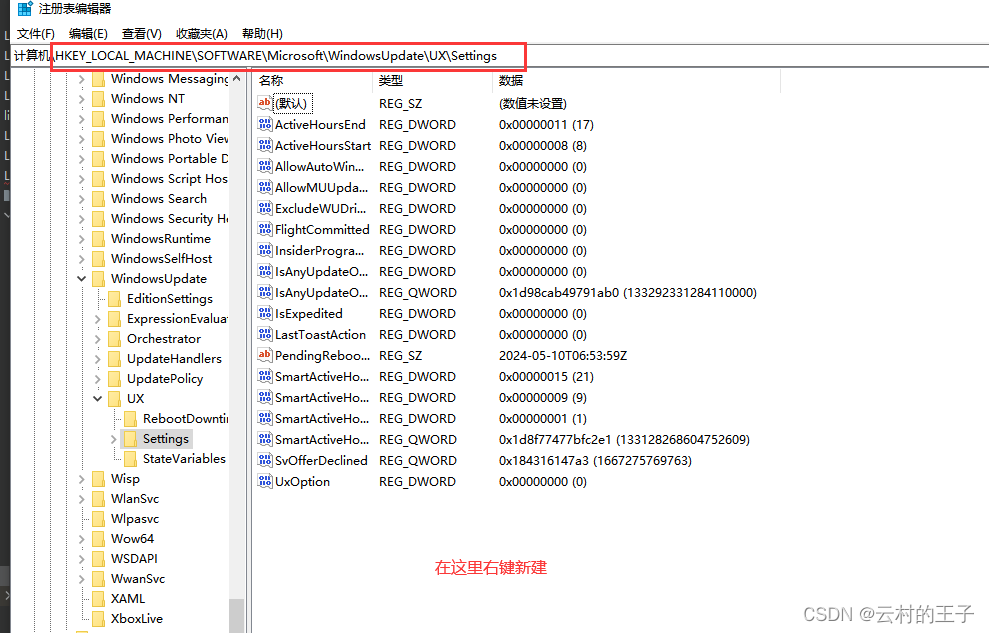This screenshot has width=989, height=633.
Task: Click the 类型 column header
Action: 391,80
